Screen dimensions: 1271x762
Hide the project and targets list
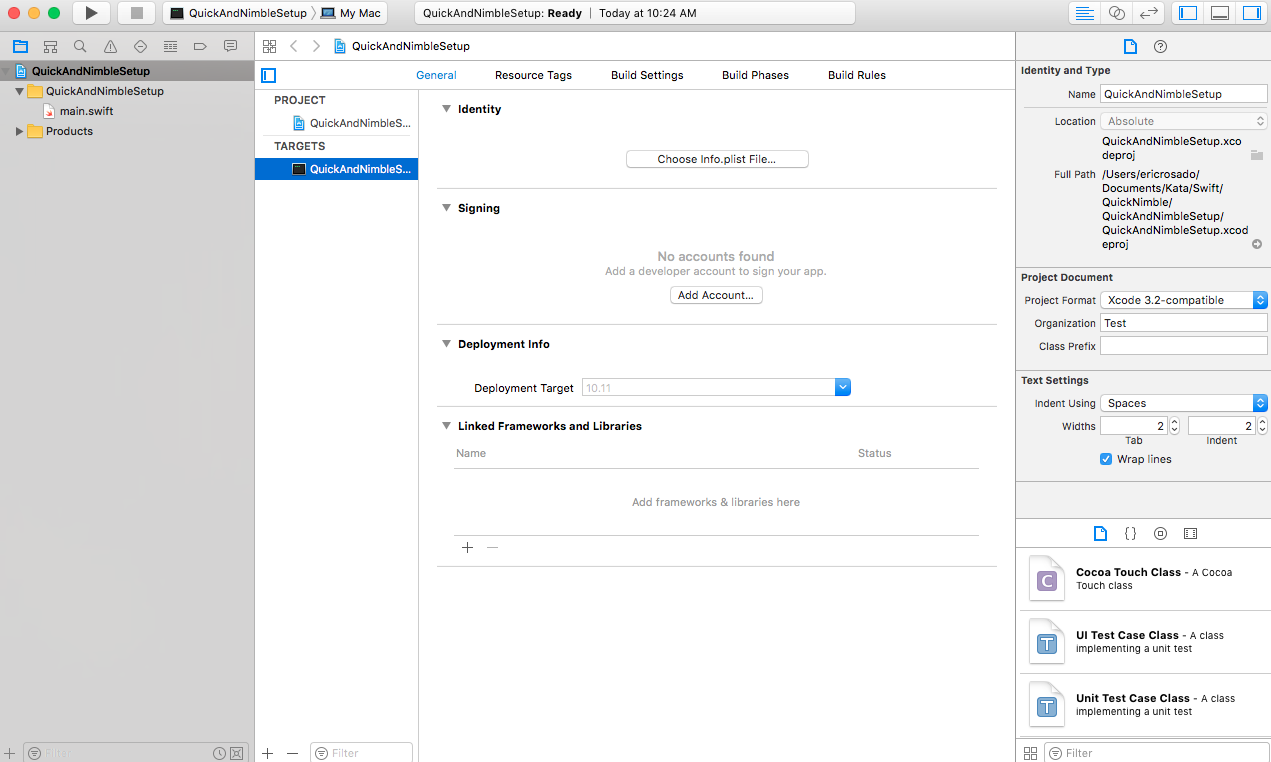coord(268,75)
